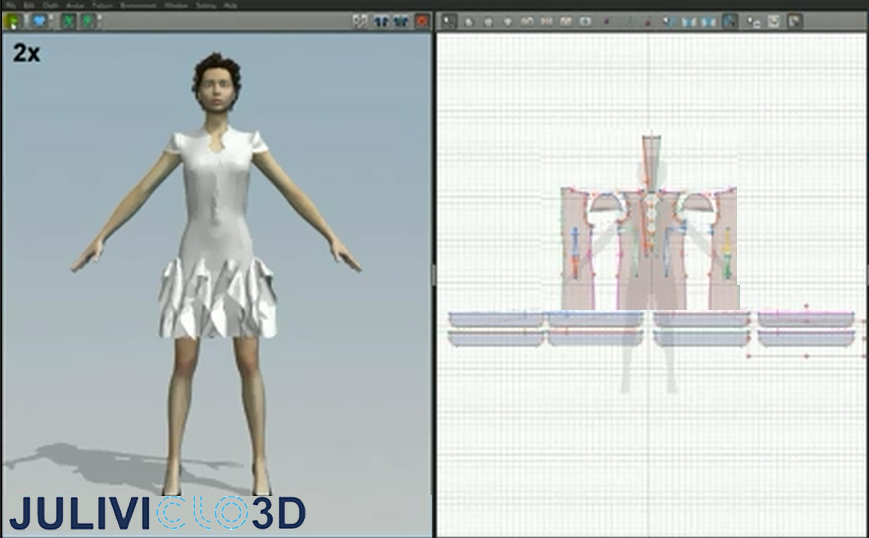
Task: Open the File menu
Action: tap(10, 6)
